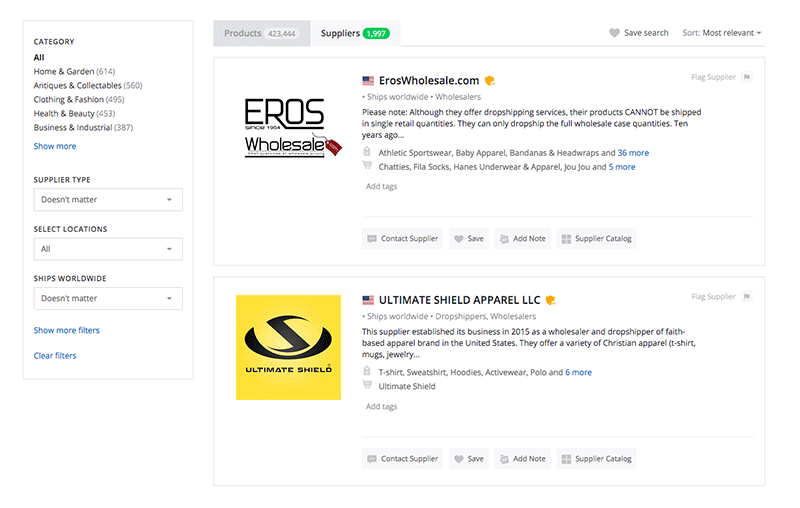
Task: Open Supplier Catalog for ErosWholesale.com
Action: click(x=596, y=239)
